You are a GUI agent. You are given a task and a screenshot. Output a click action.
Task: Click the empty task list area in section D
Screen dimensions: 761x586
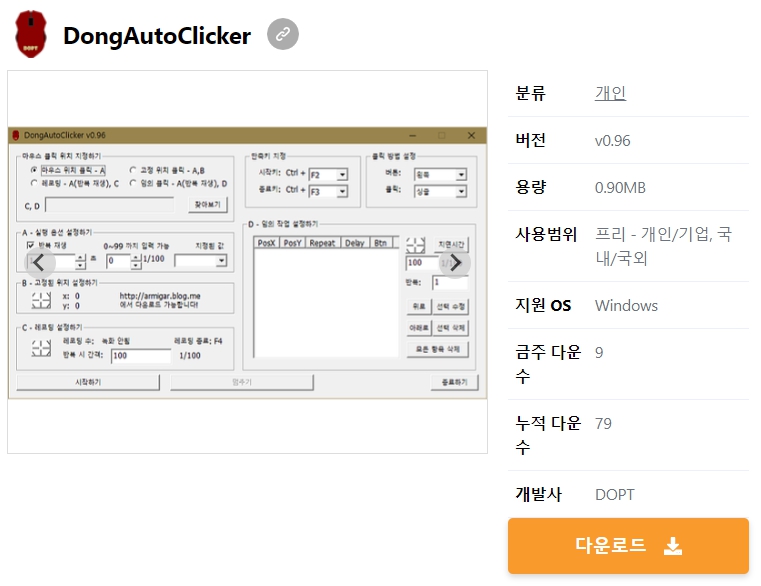[326, 303]
